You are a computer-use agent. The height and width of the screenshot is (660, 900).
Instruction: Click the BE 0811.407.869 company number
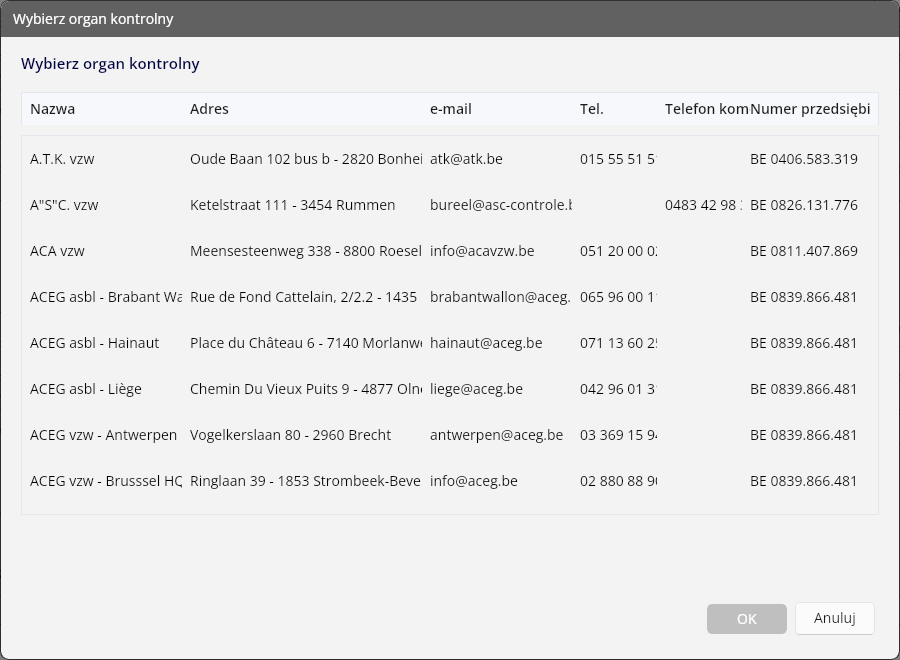[x=804, y=251]
